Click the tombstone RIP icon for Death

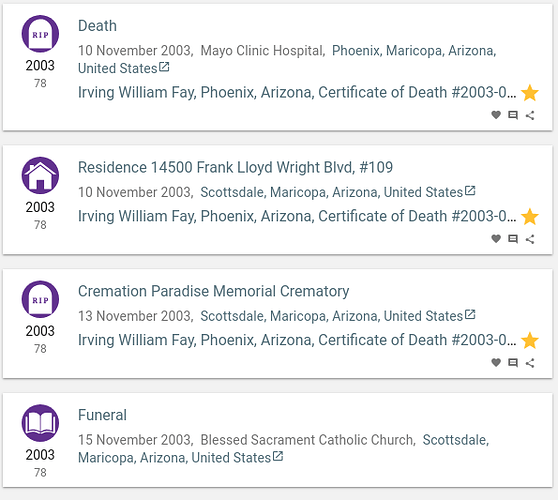point(40,34)
